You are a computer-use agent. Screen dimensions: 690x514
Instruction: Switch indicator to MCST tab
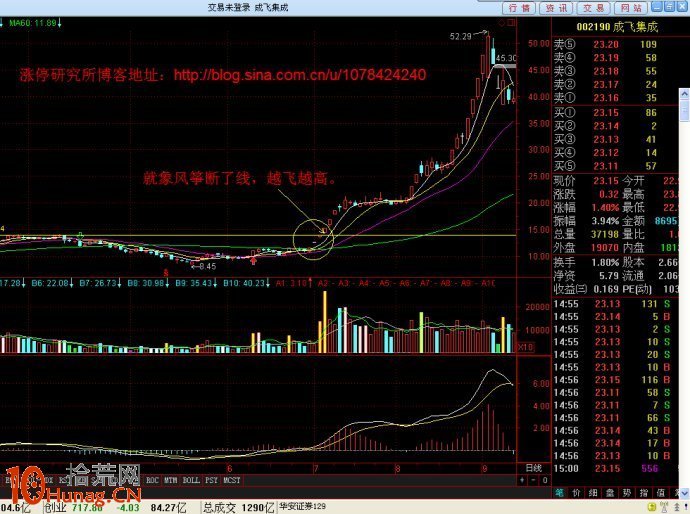[x=231, y=480]
